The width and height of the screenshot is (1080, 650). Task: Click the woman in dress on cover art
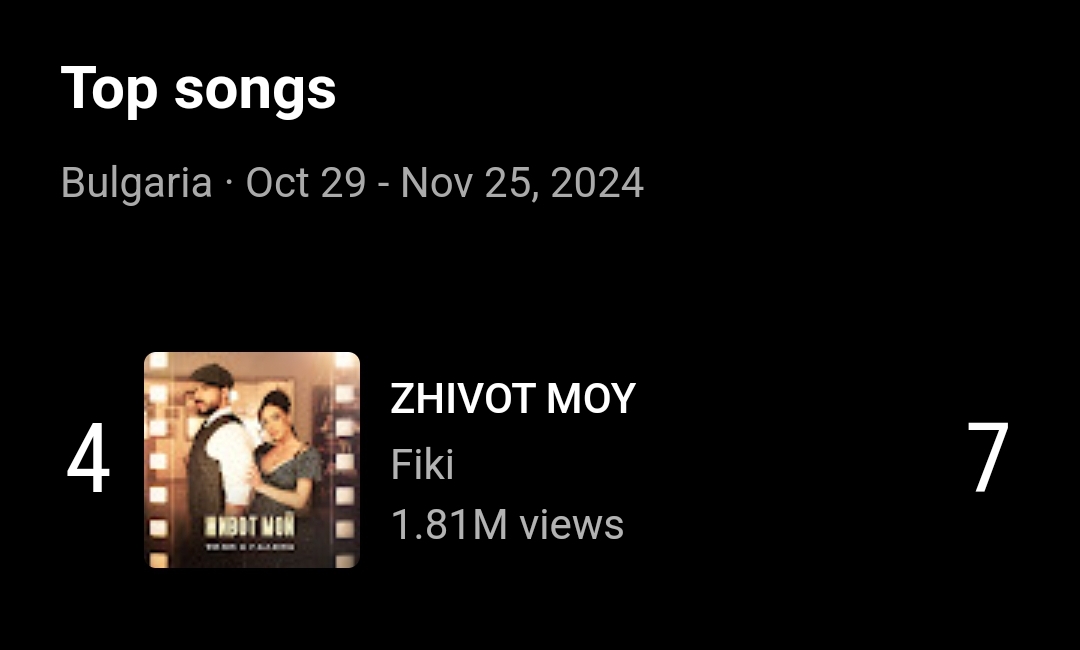pos(286,458)
